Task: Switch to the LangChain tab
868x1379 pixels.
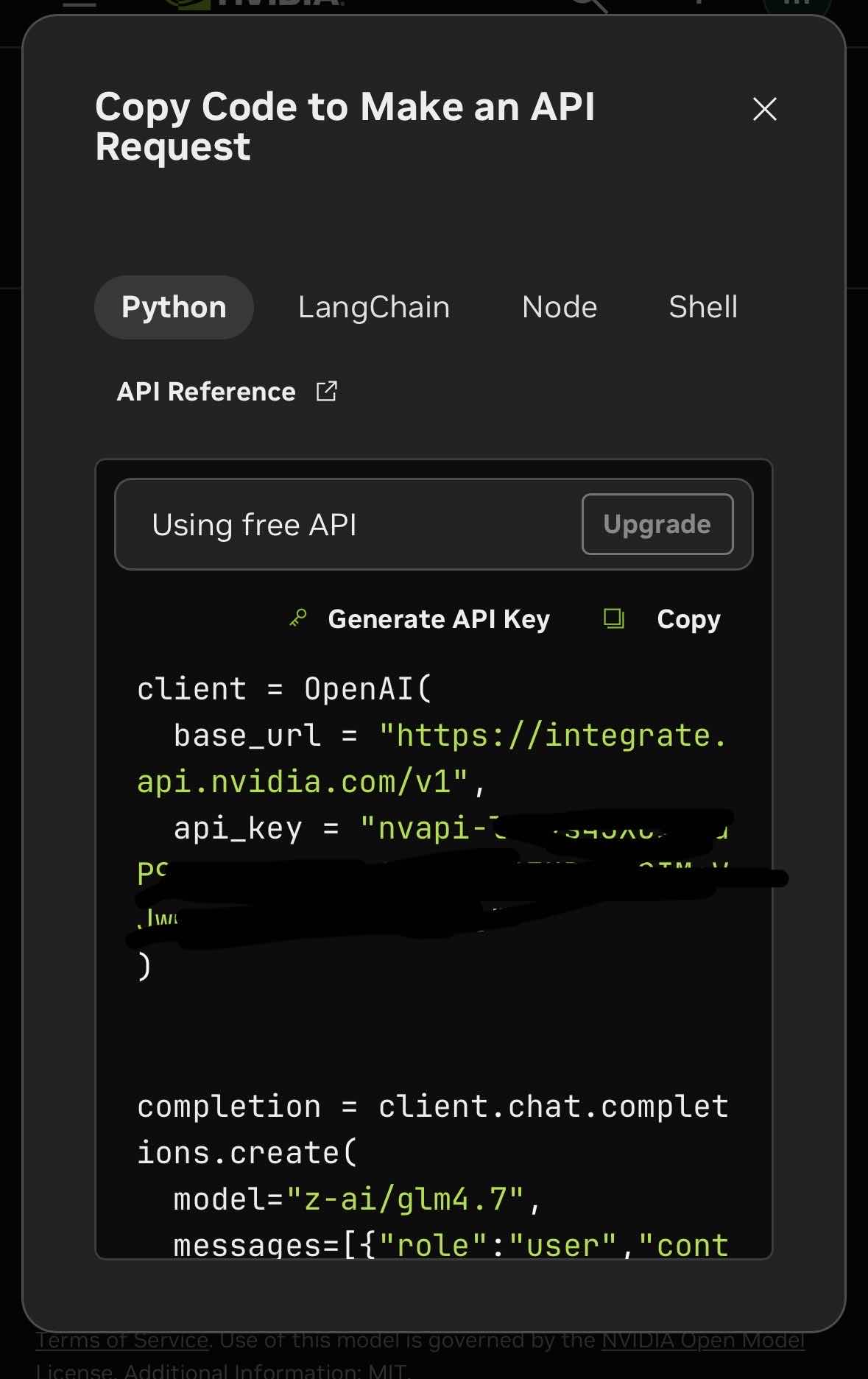Action: tap(373, 307)
